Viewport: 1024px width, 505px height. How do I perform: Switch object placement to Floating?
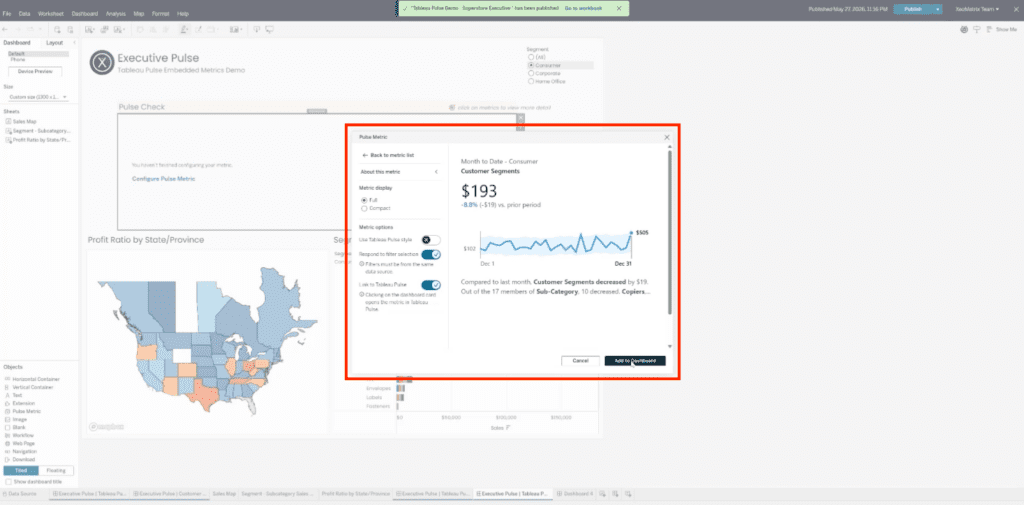pyautogui.click(x=56, y=470)
